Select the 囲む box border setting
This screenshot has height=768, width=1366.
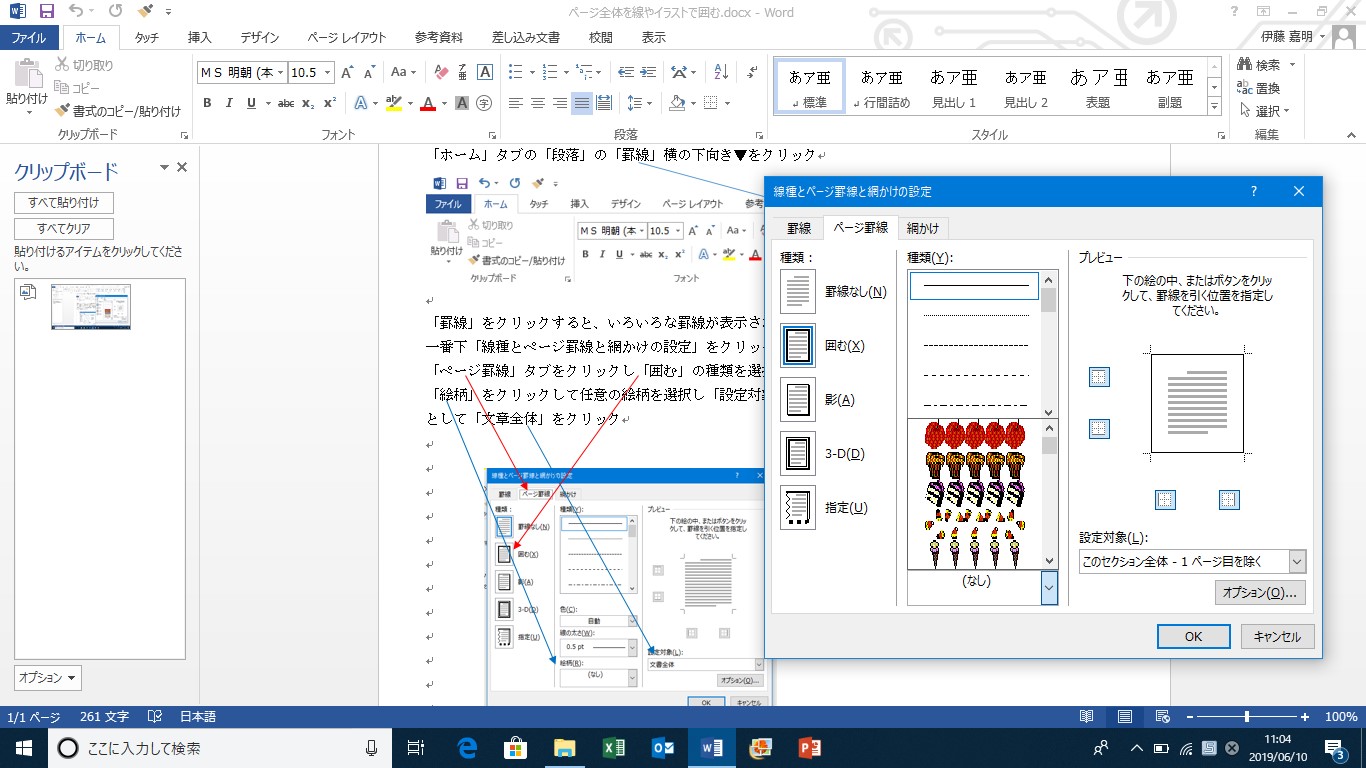pyautogui.click(x=798, y=345)
